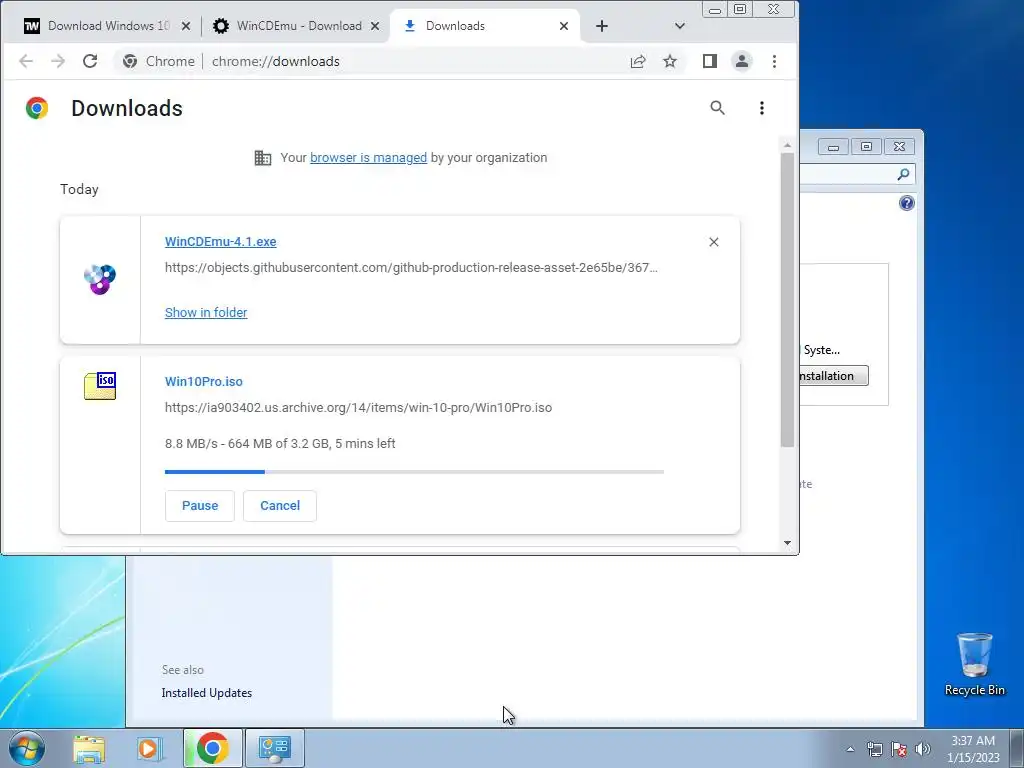Open Installed Updates in background window

click(207, 694)
